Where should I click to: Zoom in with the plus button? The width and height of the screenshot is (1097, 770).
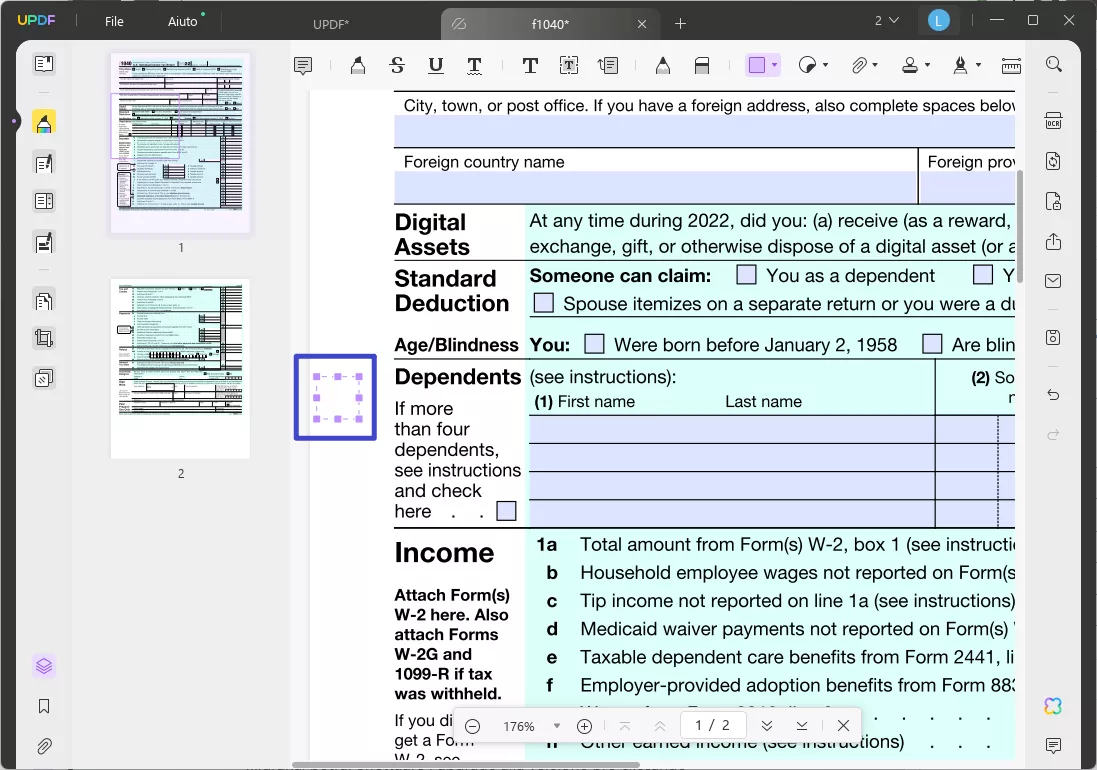[x=585, y=726]
